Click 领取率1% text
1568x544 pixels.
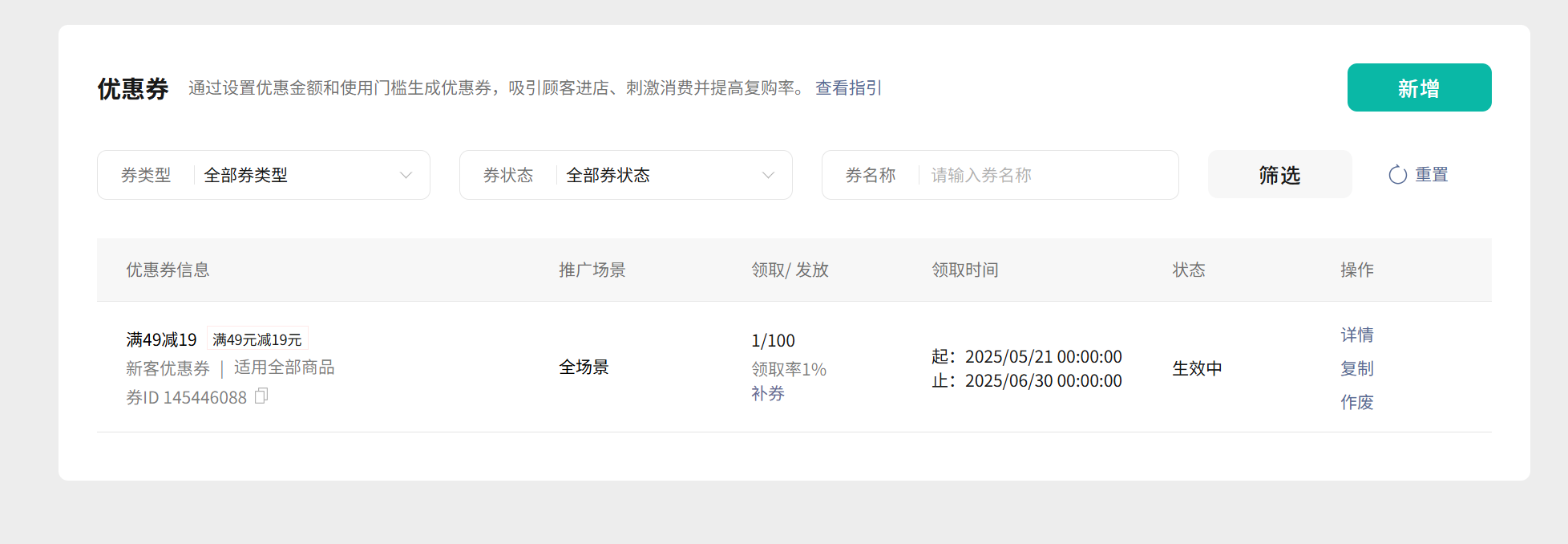[x=789, y=369]
